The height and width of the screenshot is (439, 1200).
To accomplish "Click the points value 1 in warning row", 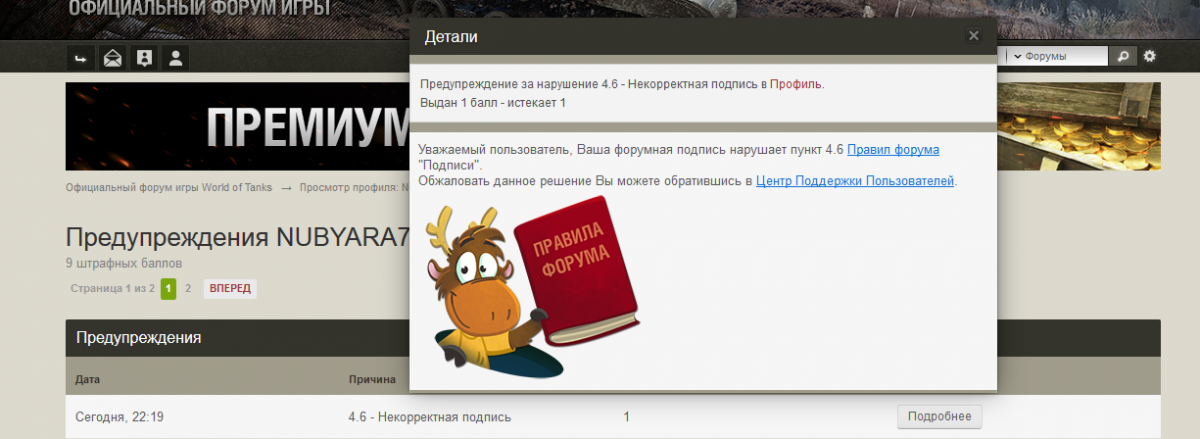I will 626,417.
